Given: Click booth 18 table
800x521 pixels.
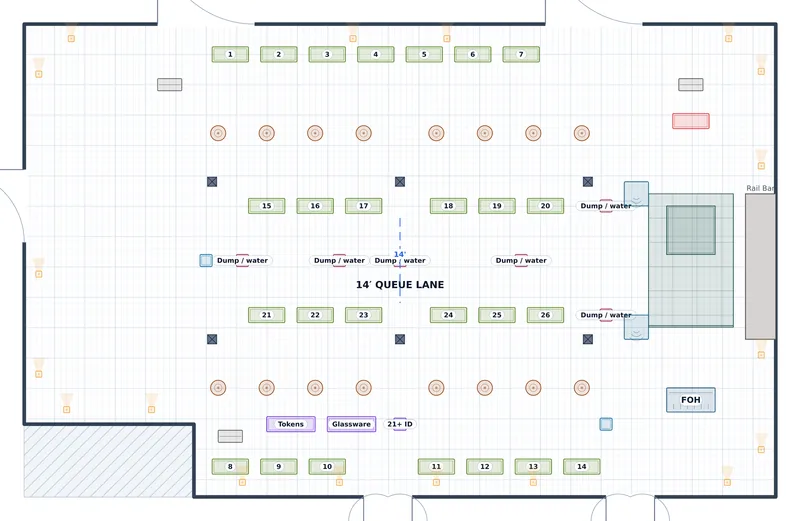Looking at the screenshot, I should [448, 206].
